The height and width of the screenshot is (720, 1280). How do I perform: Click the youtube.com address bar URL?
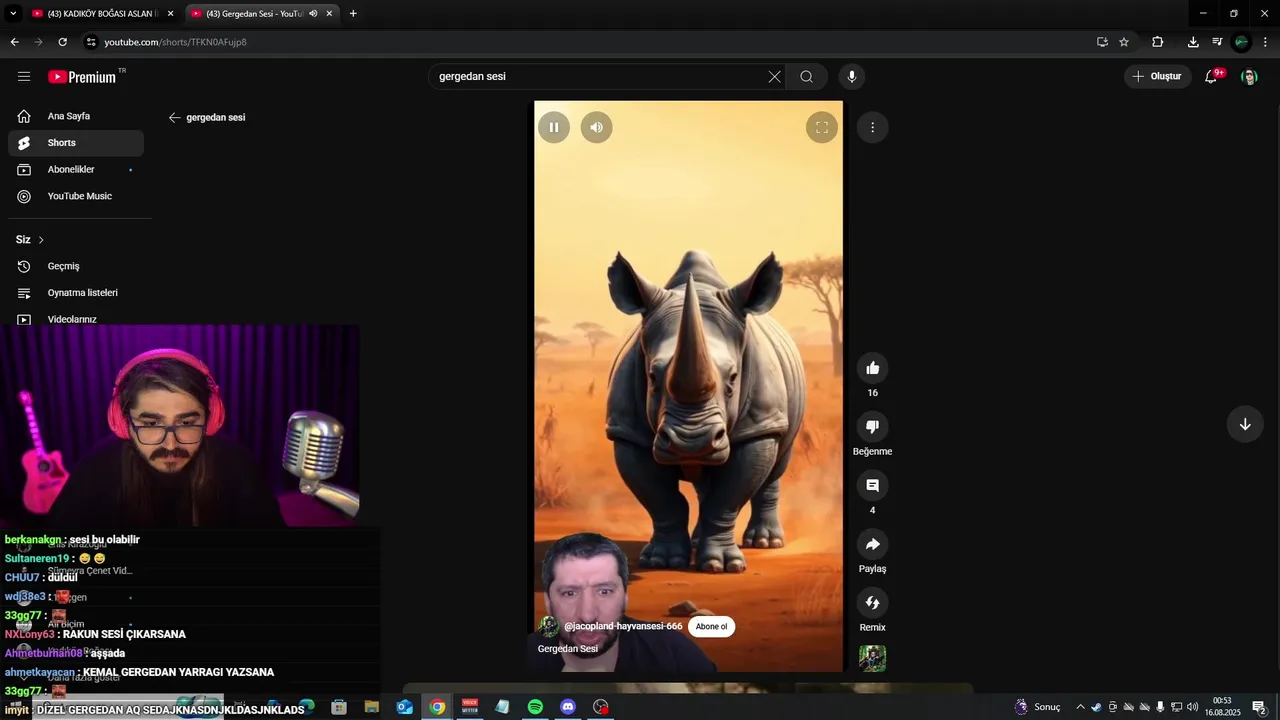click(175, 42)
